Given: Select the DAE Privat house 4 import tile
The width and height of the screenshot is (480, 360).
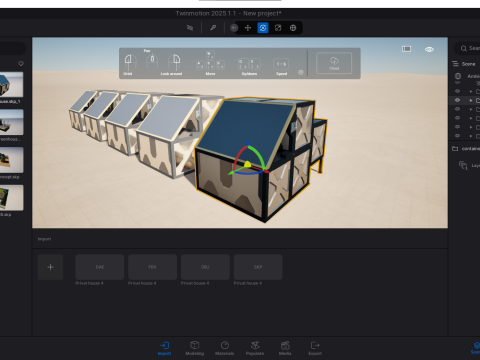Looking at the screenshot, I should point(100,267).
